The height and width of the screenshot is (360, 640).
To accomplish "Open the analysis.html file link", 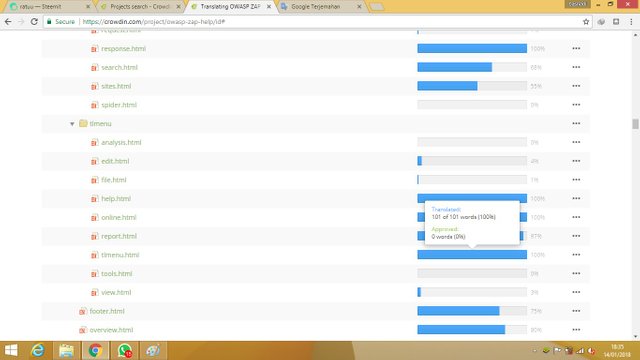I will [121, 142].
